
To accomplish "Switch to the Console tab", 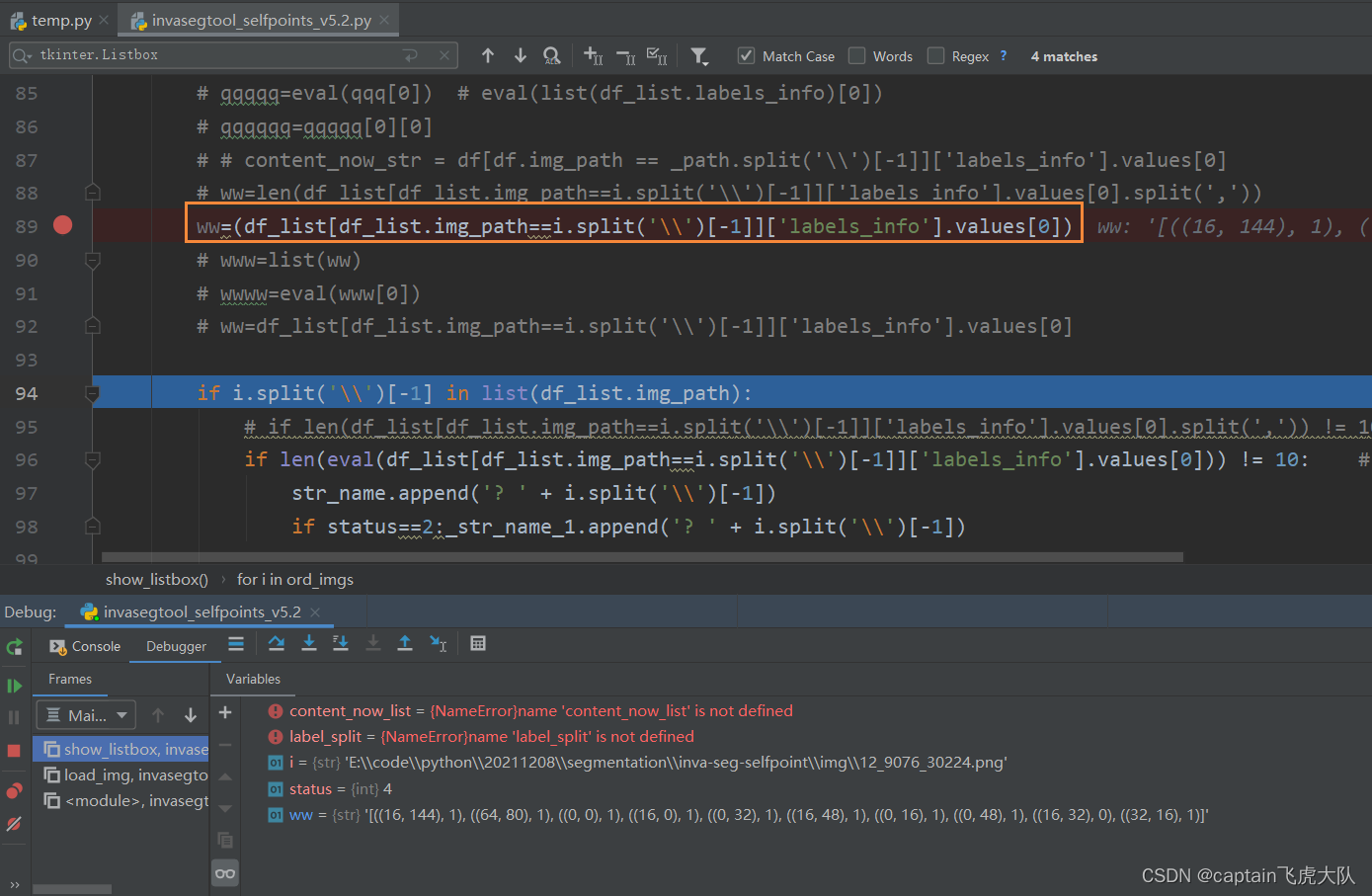I will [x=85, y=646].
